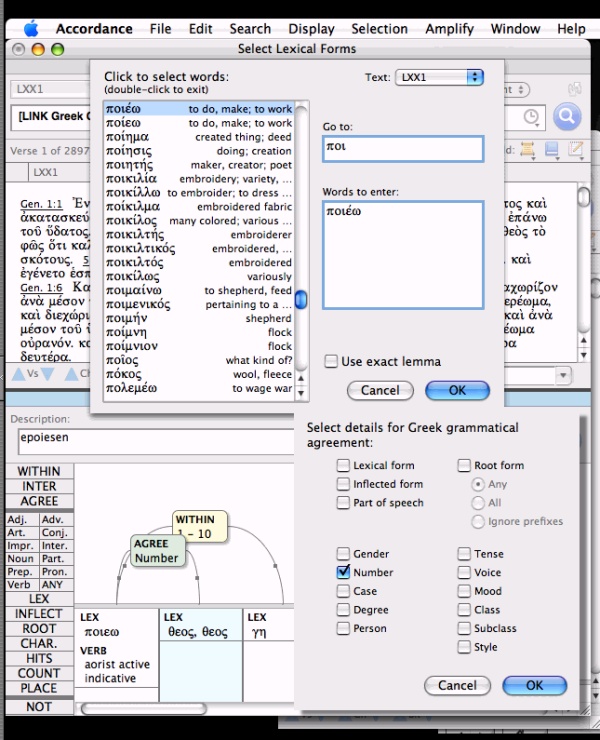Screen dimensions: 600x740
Task: Check the Degree agreement checkbox
Action: (x=343, y=610)
